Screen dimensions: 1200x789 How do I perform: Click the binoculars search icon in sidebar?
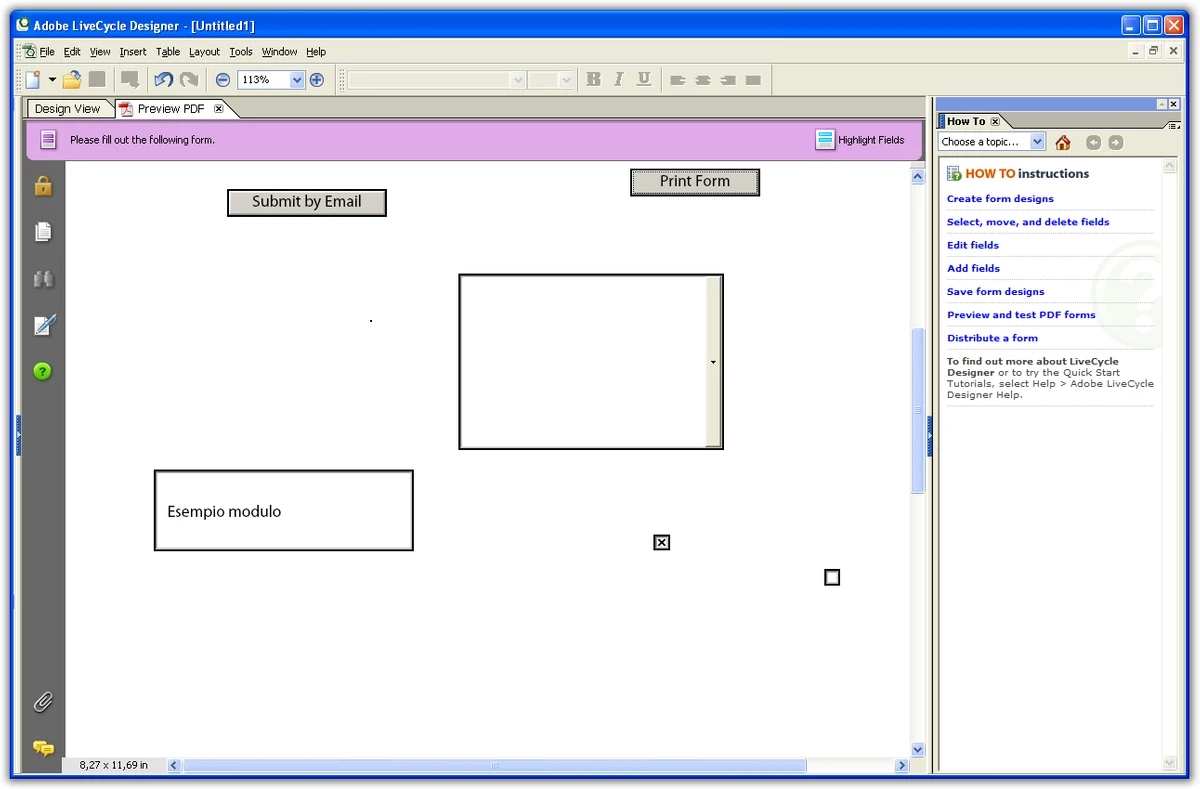[43, 279]
